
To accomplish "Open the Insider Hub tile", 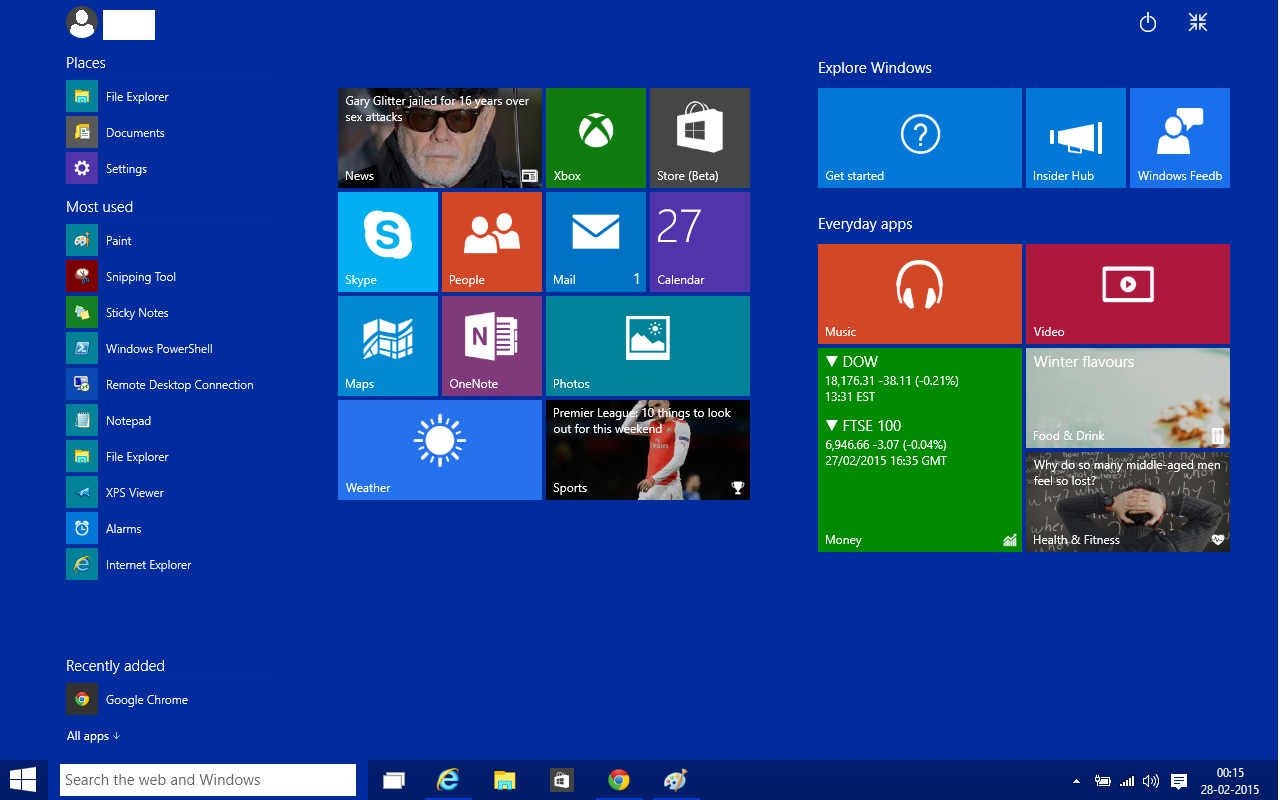I will 1076,138.
